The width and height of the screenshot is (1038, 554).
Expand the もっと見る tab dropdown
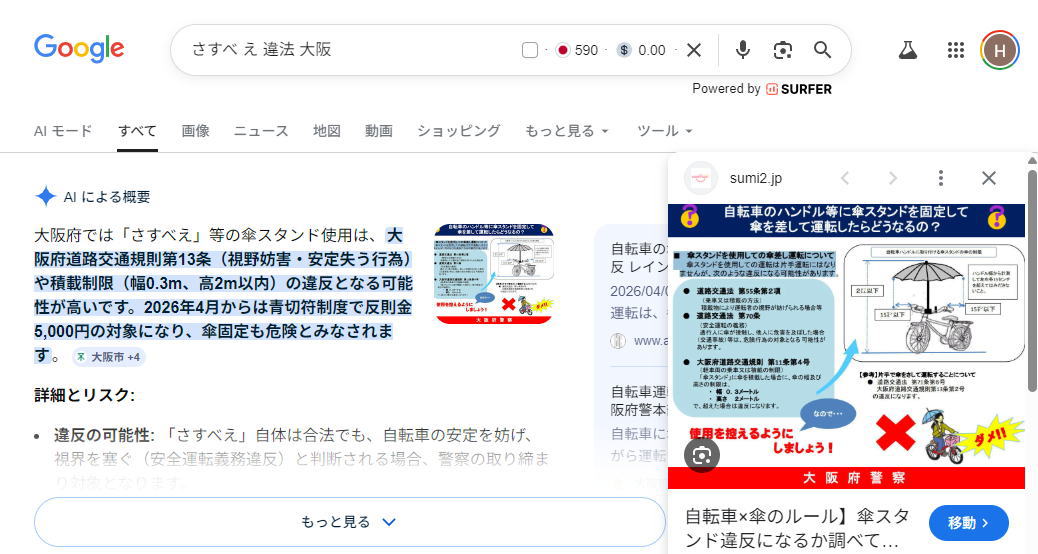point(566,131)
